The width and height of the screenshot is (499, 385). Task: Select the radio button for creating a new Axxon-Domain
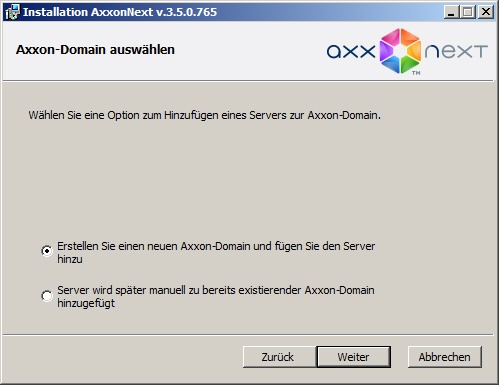[47, 251]
